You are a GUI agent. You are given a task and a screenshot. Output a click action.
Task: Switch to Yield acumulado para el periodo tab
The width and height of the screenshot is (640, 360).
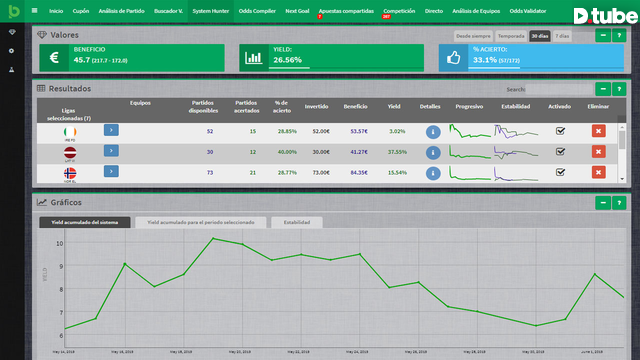pos(200,222)
